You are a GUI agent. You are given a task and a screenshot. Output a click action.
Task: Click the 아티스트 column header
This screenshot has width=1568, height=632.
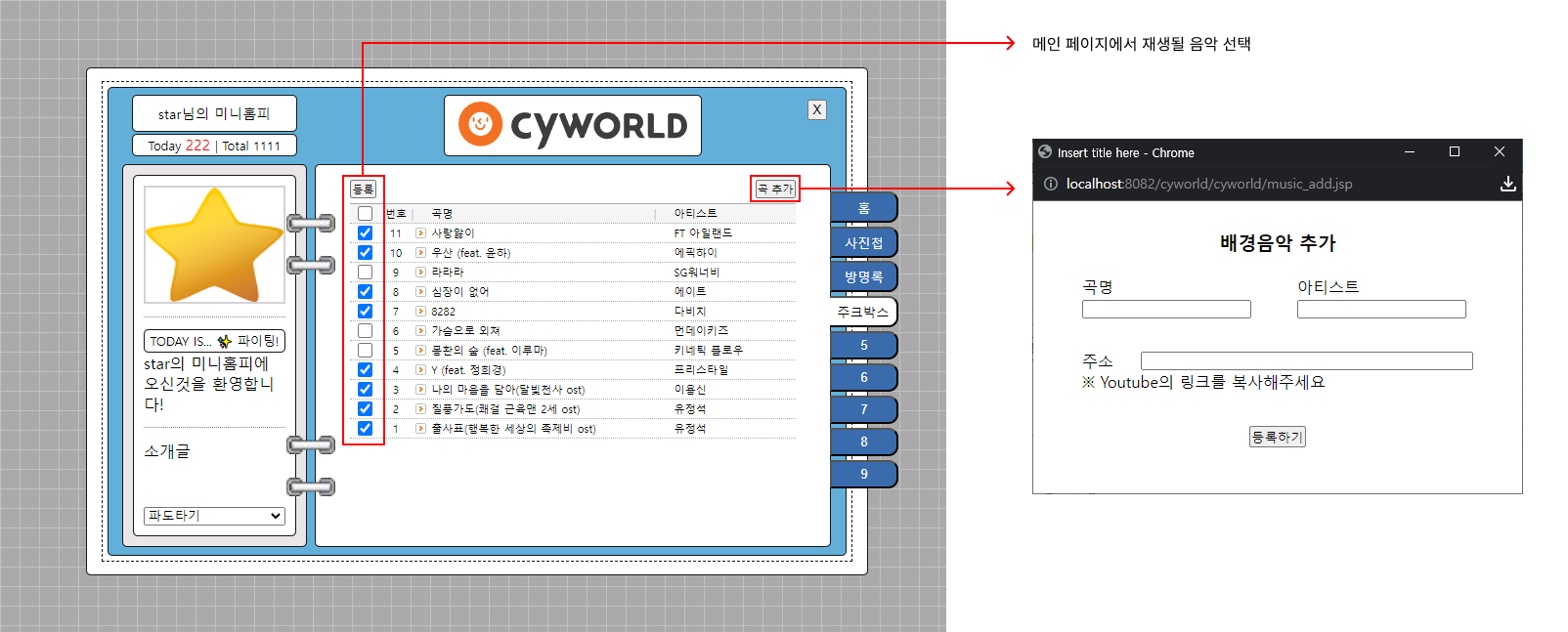click(x=695, y=213)
